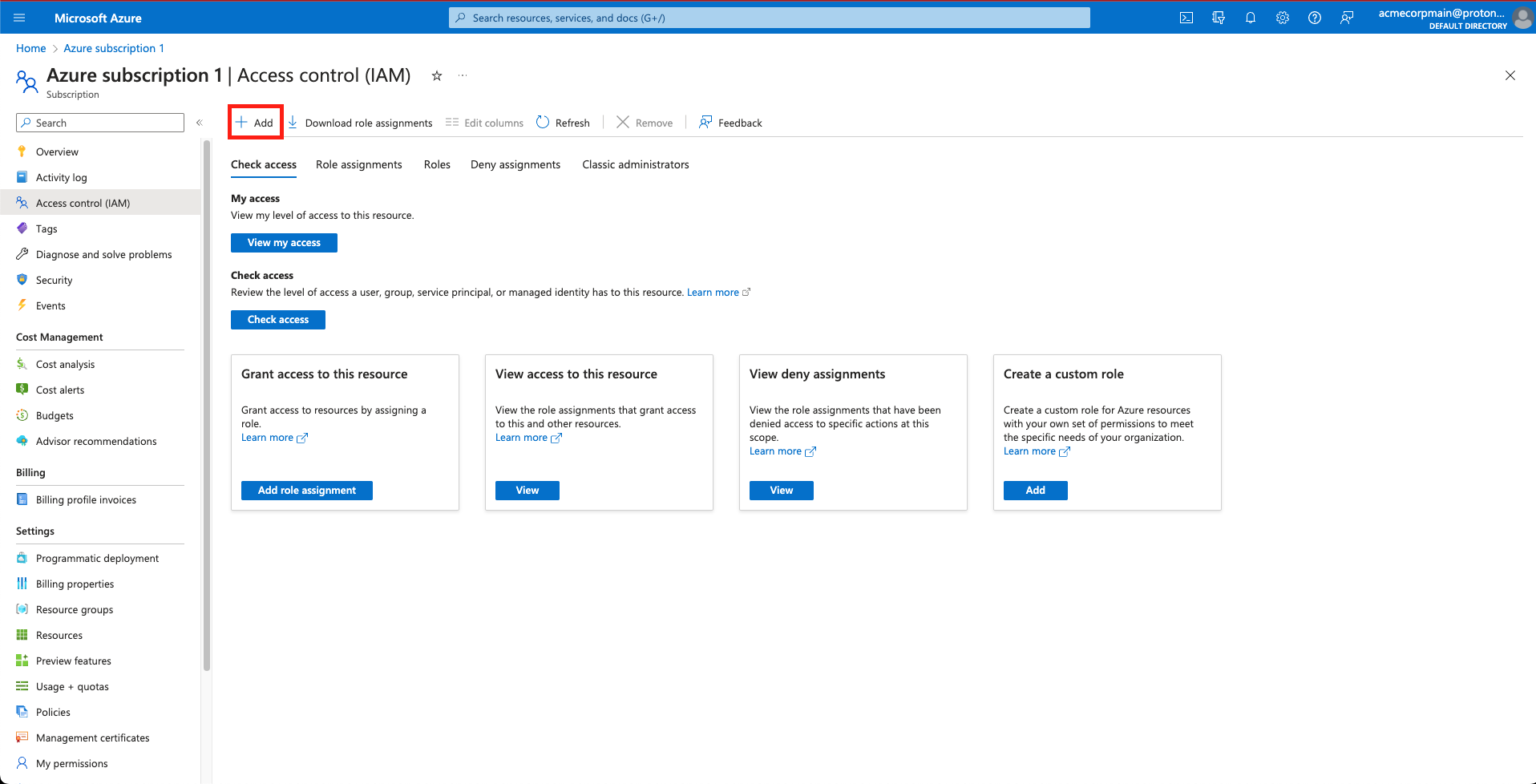Close the Access control blade
The height and width of the screenshot is (784, 1536).
point(1510,75)
